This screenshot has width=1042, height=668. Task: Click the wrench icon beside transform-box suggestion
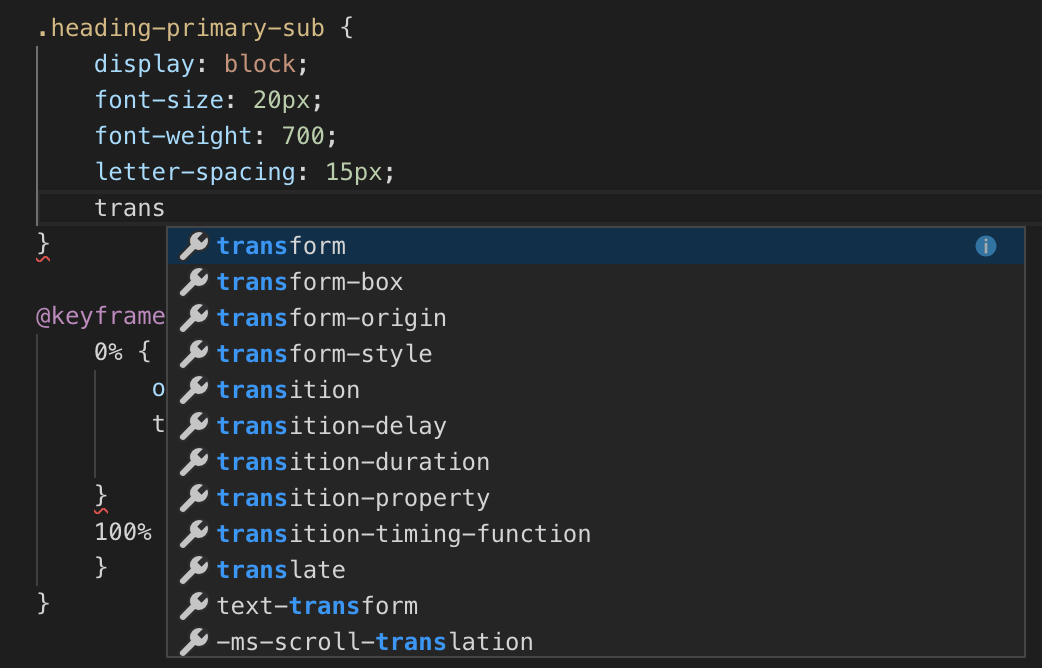192,281
